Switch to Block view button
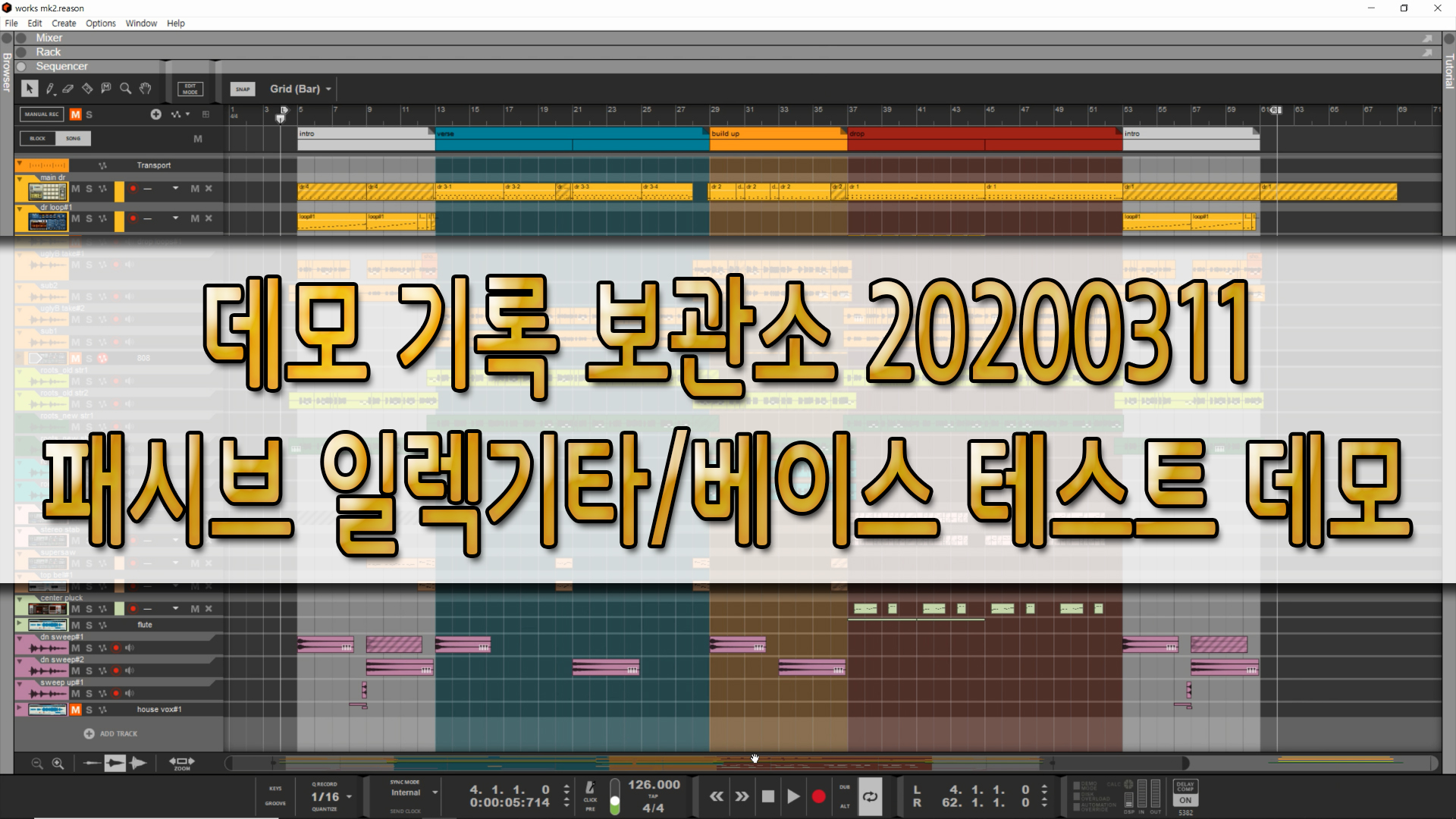The height and width of the screenshot is (819, 1456). pos(38,139)
